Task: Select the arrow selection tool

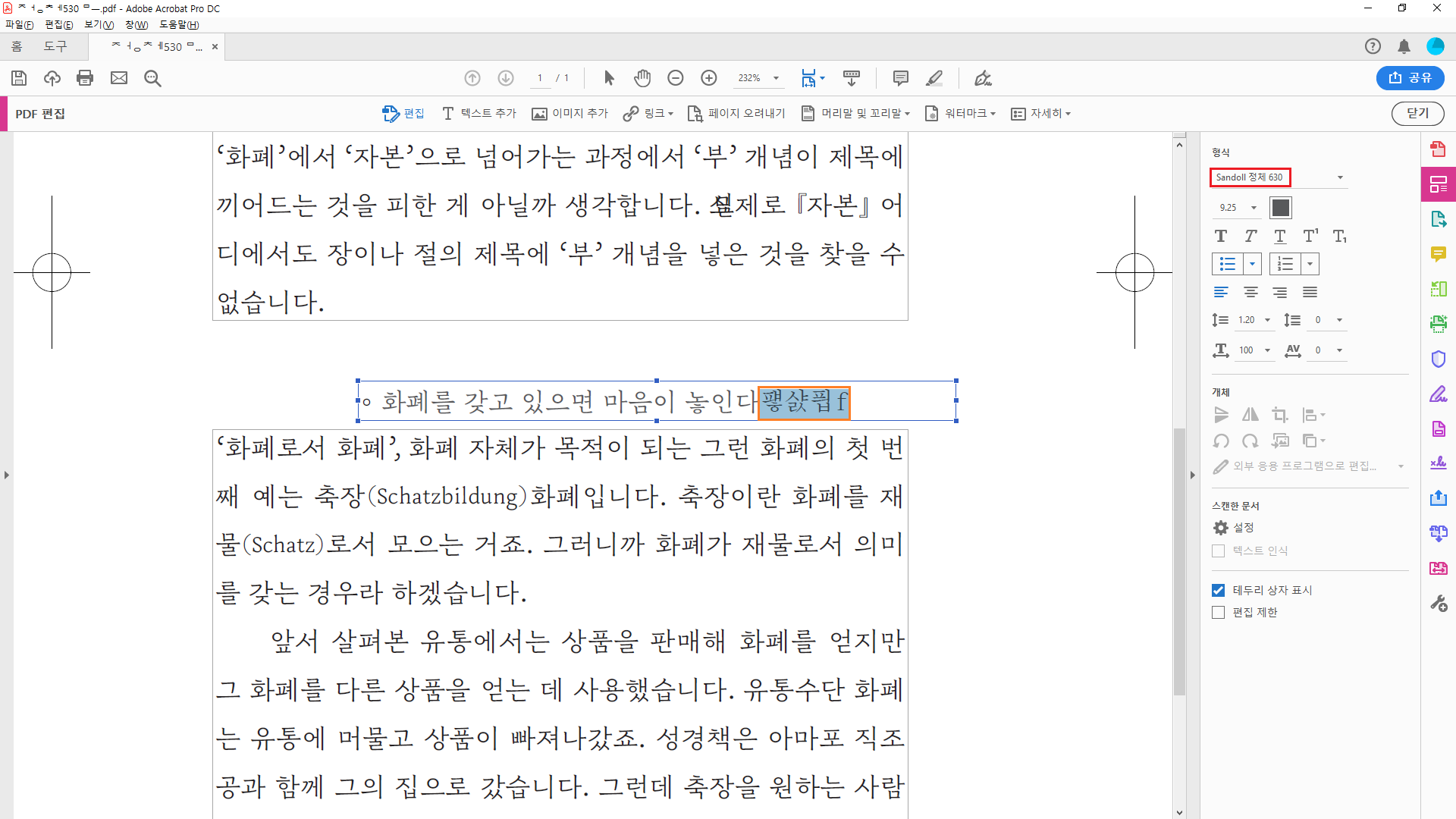Action: point(609,78)
